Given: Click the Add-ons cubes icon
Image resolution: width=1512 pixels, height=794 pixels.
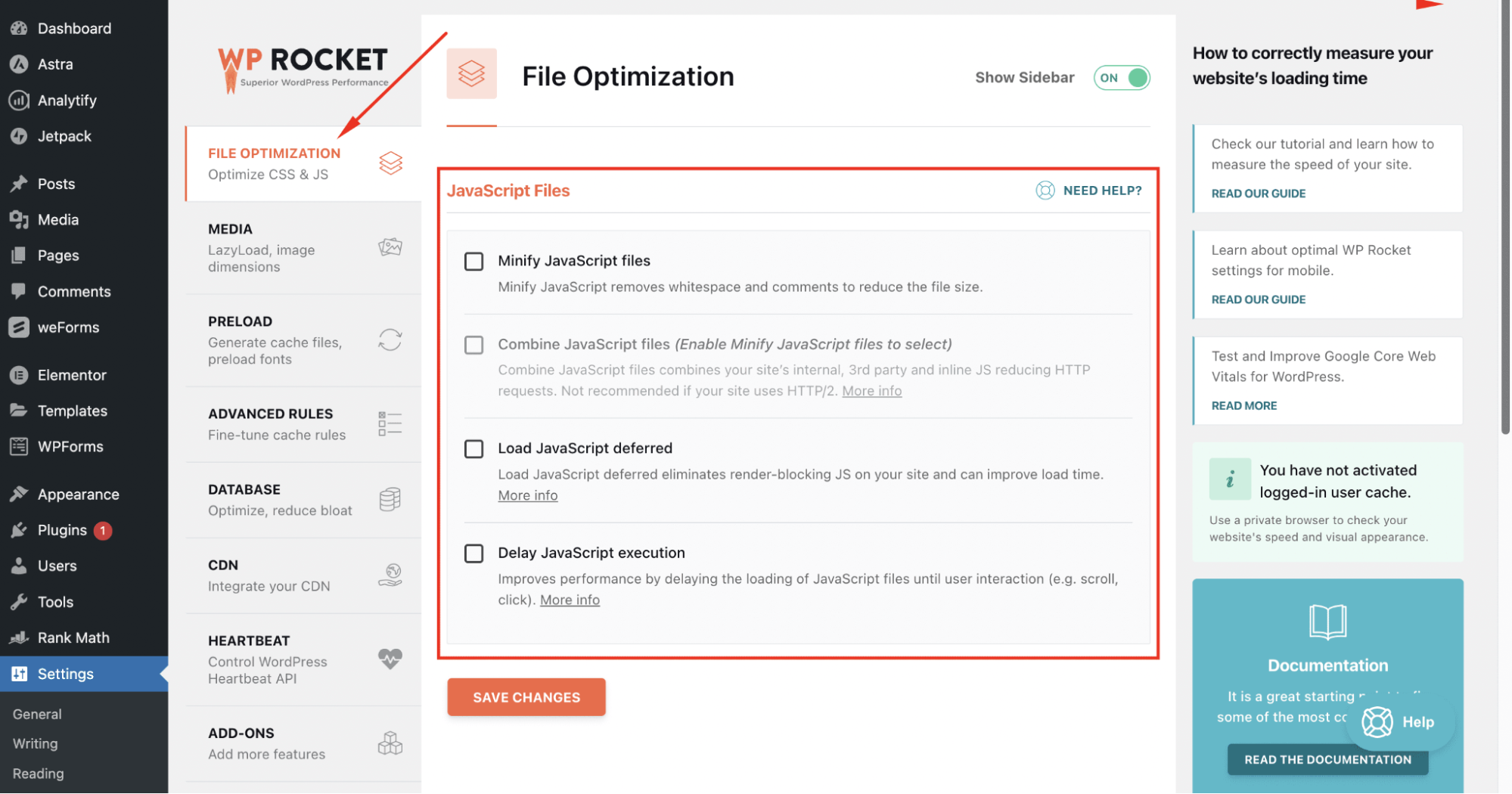Looking at the screenshot, I should [x=390, y=743].
